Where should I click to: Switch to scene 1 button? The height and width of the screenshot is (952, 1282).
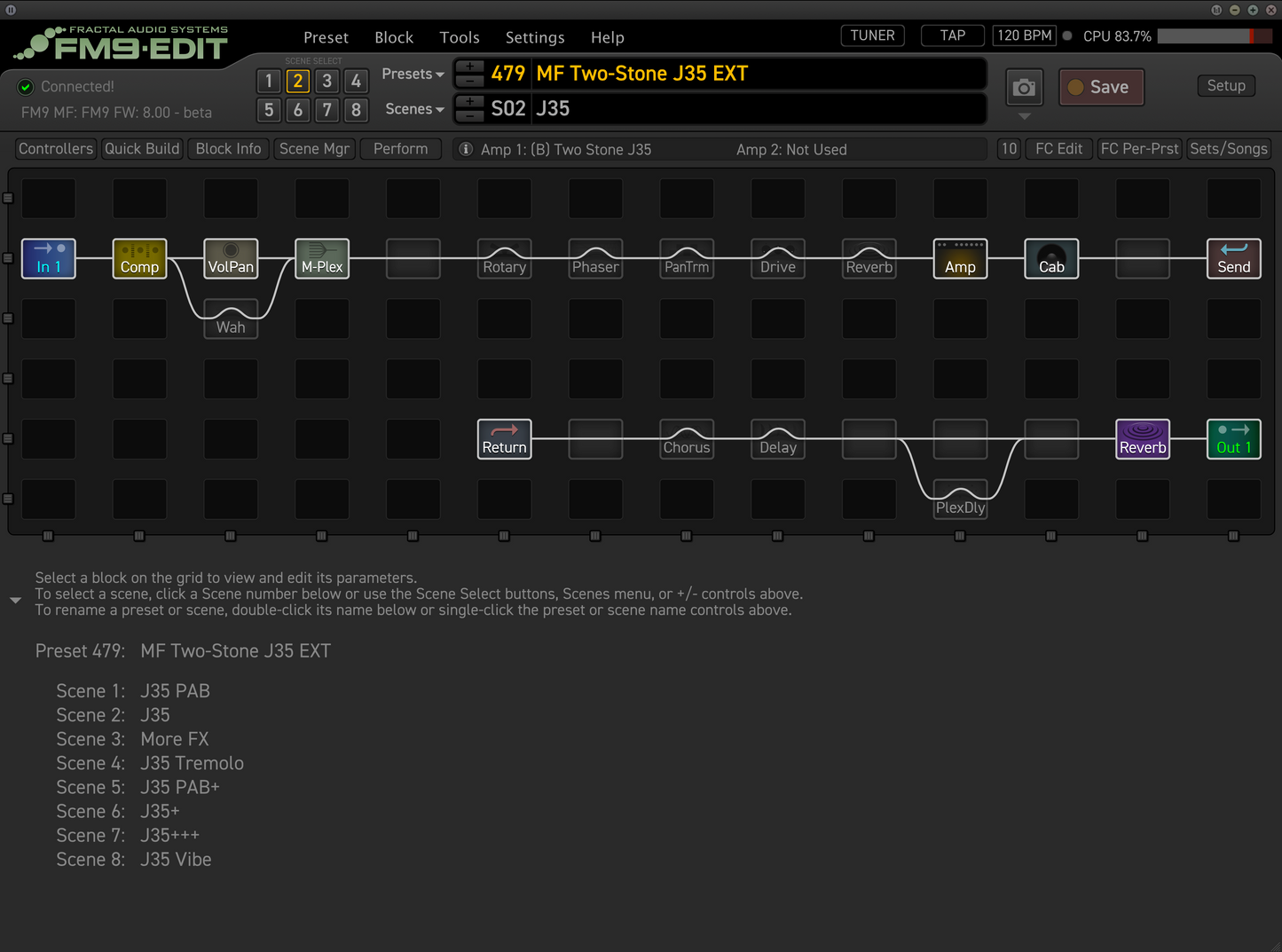point(269,81)
